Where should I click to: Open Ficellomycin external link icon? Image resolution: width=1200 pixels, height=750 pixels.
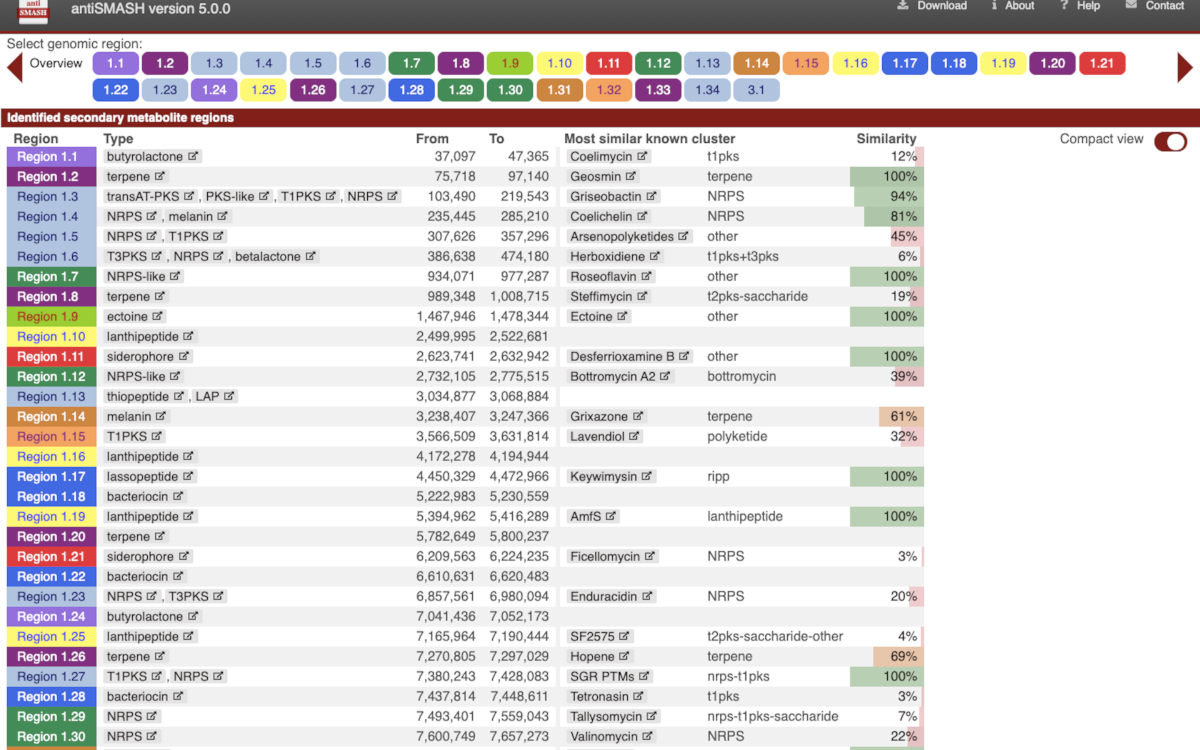tap(649, 557)
